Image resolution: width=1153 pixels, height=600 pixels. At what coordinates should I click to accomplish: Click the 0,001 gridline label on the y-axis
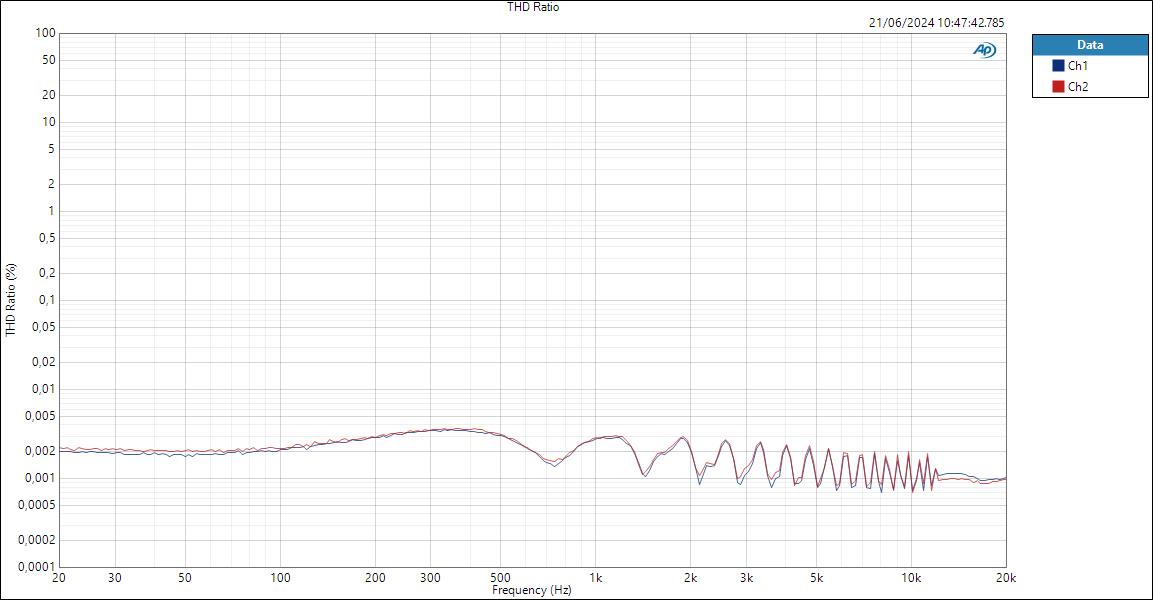(x=38, y=479)
